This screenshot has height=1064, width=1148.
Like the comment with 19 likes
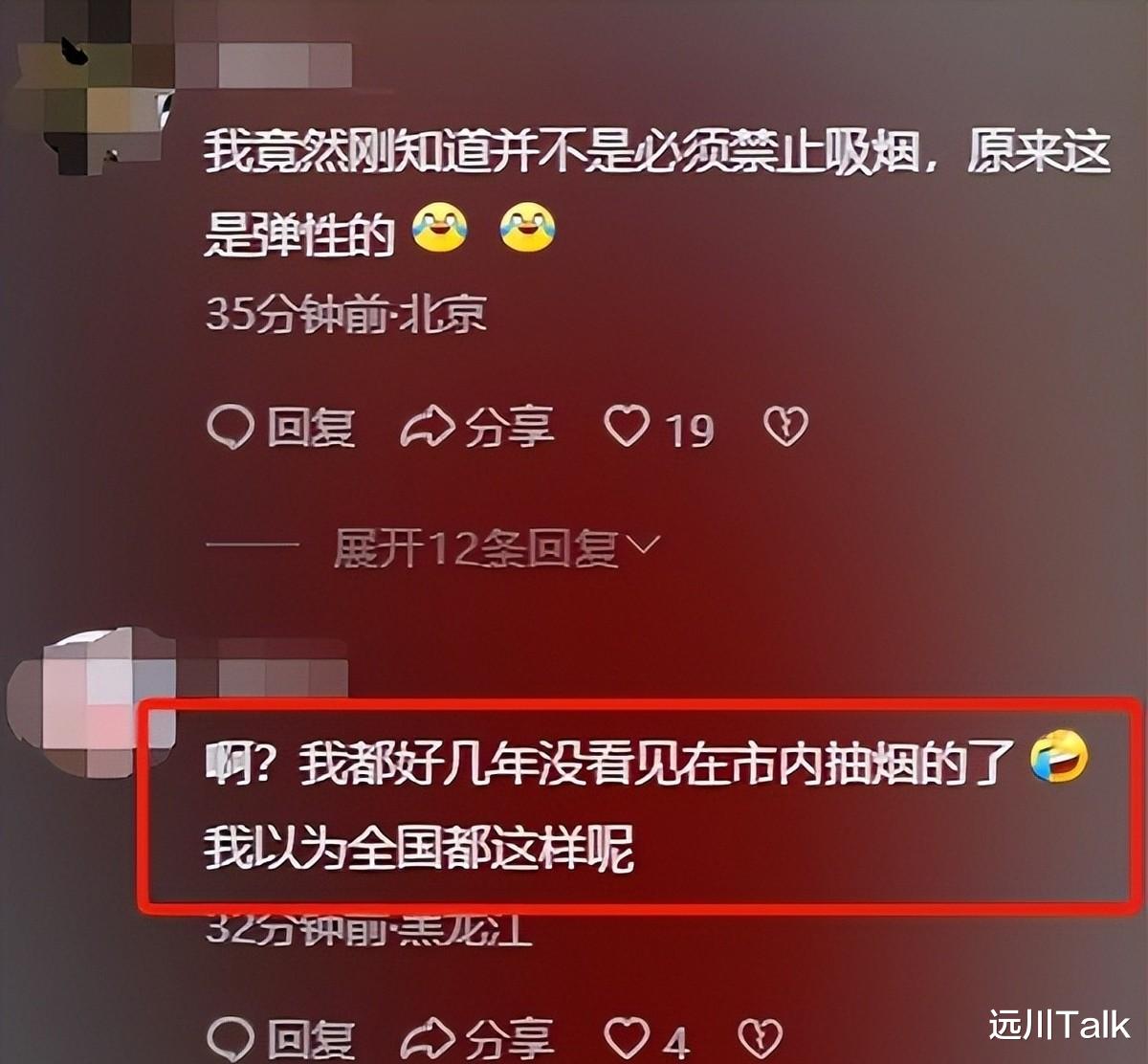tap(659, 429)
